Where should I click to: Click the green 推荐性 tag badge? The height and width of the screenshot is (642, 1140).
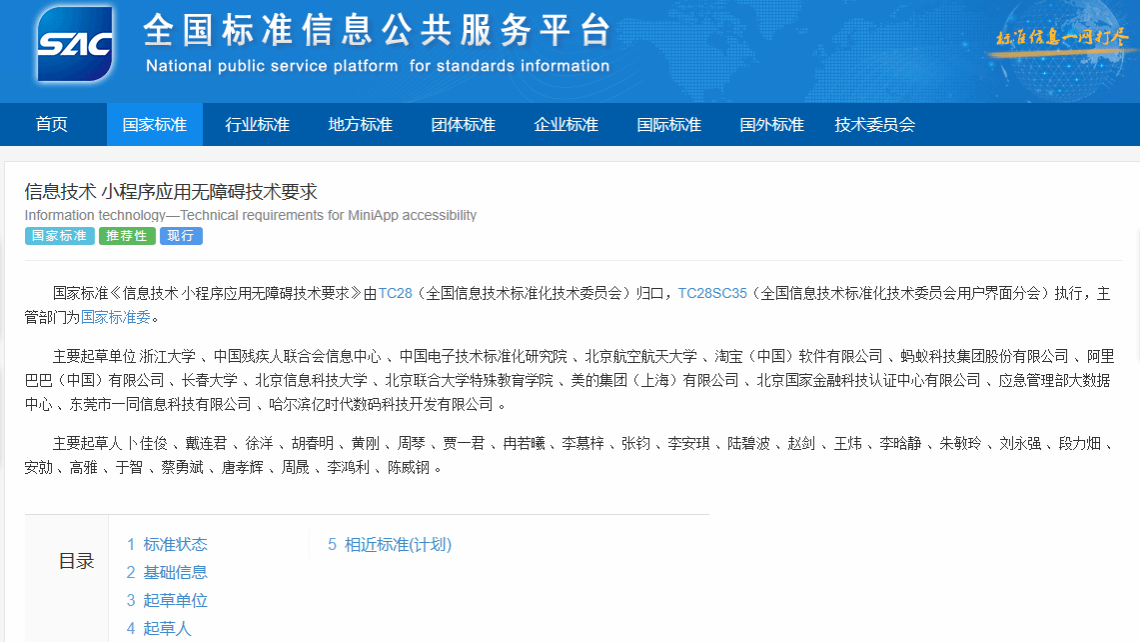[126, 236]
